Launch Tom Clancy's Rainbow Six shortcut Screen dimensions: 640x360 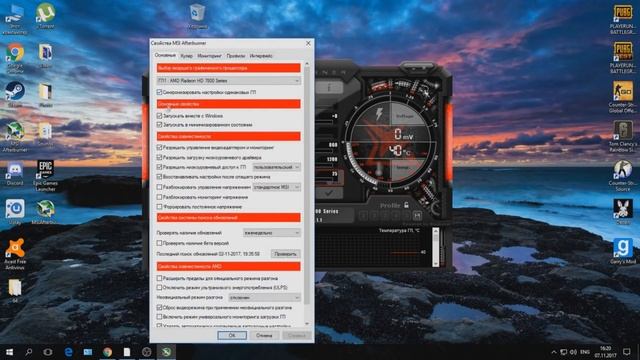click(x=622, y=136)
